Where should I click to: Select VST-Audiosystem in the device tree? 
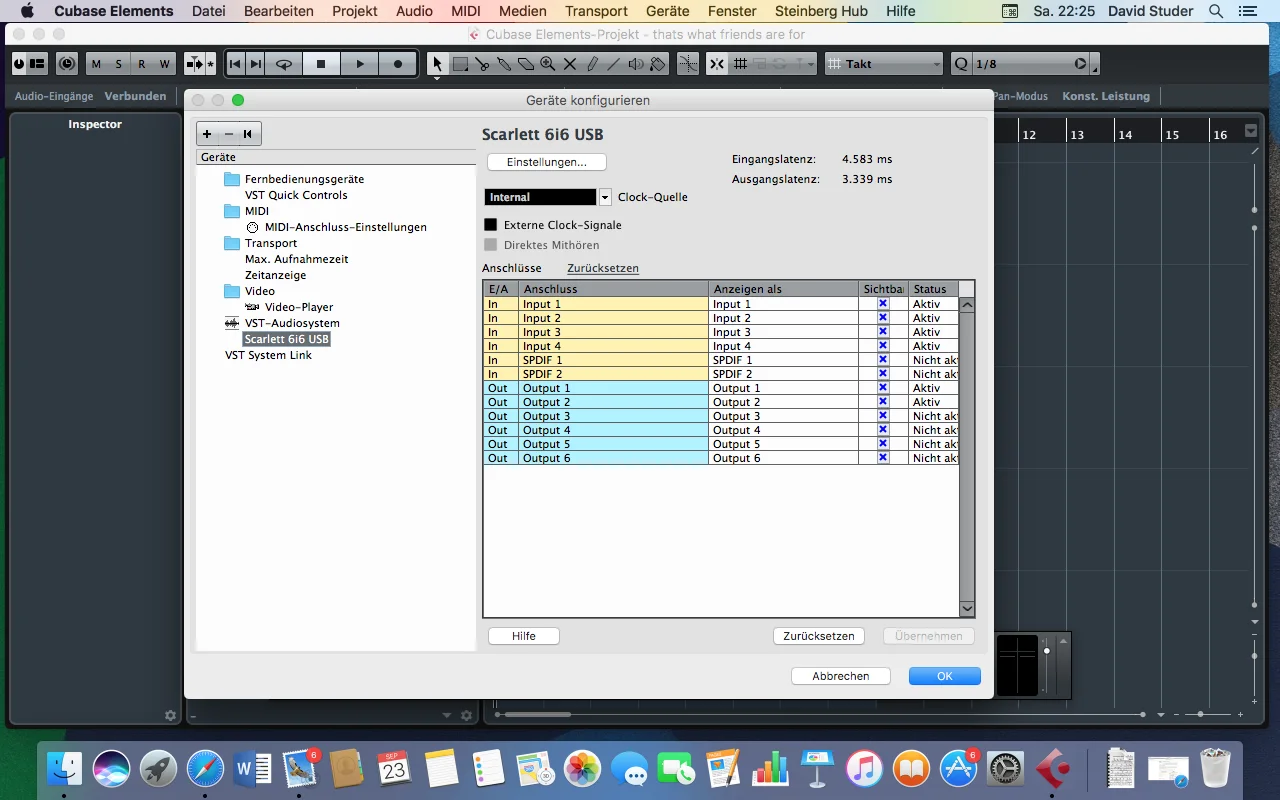pyautogui.click(x=292, y=323)
